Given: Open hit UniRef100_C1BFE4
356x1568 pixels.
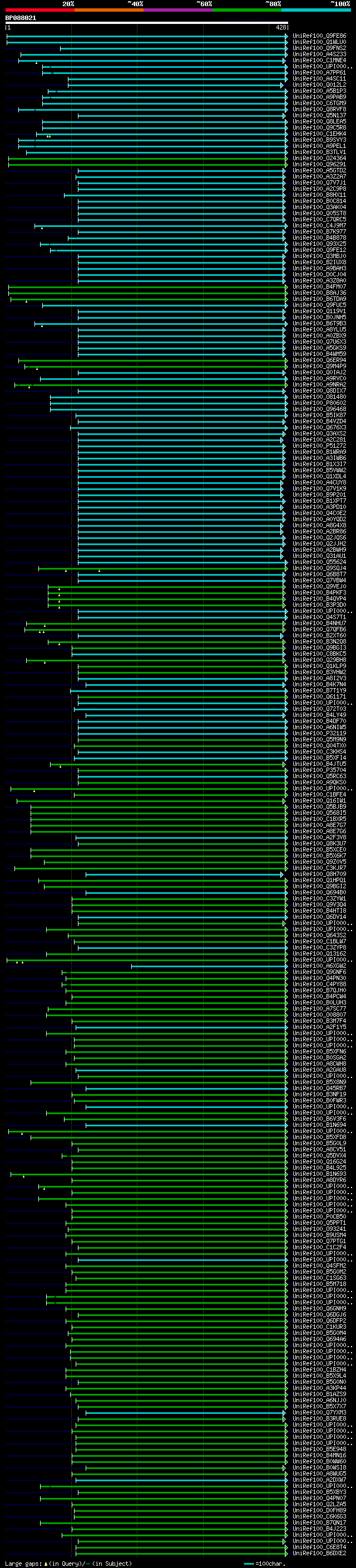Looking at the screenshot, I should [319, 794].
